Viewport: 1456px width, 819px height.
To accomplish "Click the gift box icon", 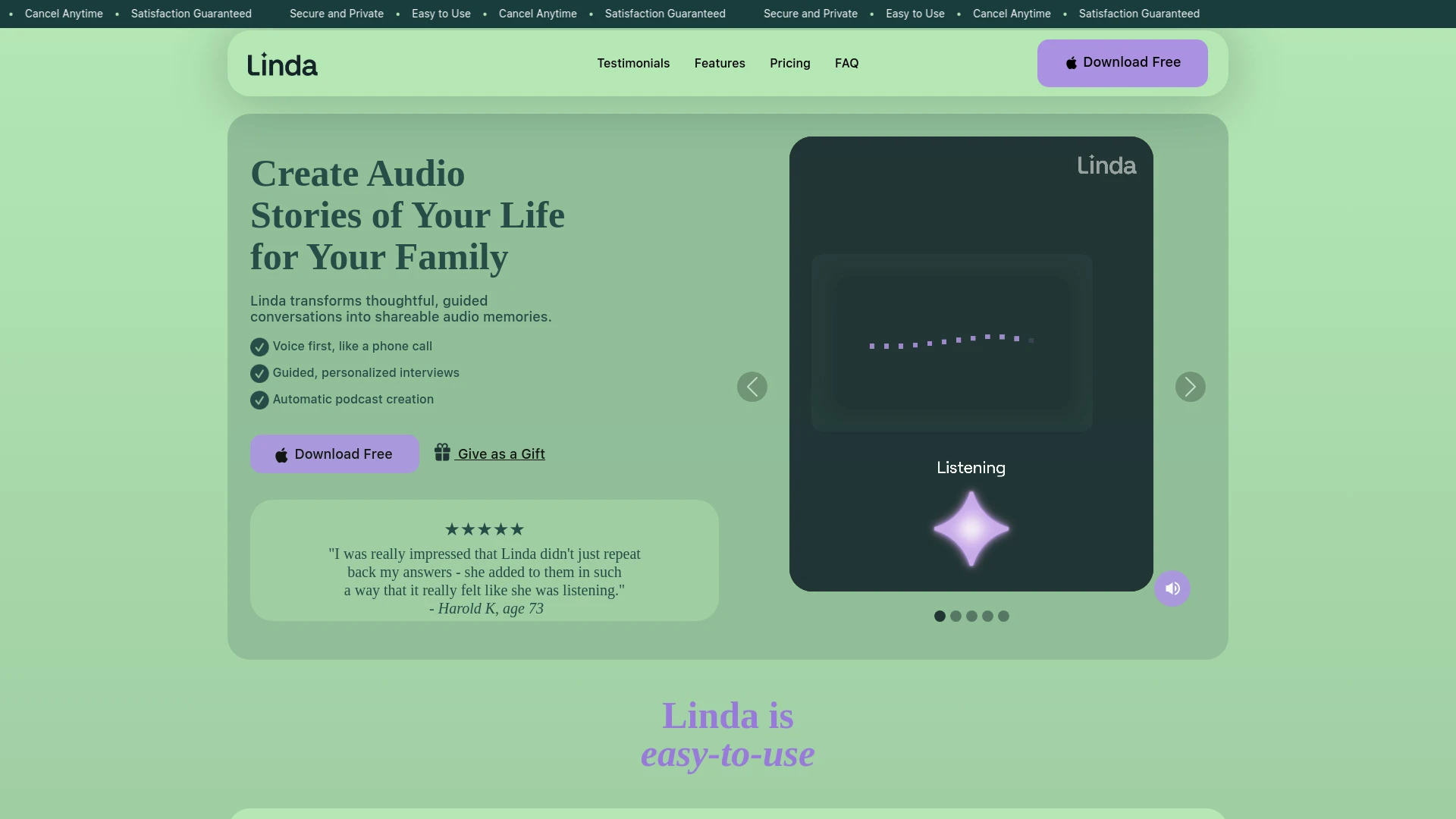I will point(442,453).
